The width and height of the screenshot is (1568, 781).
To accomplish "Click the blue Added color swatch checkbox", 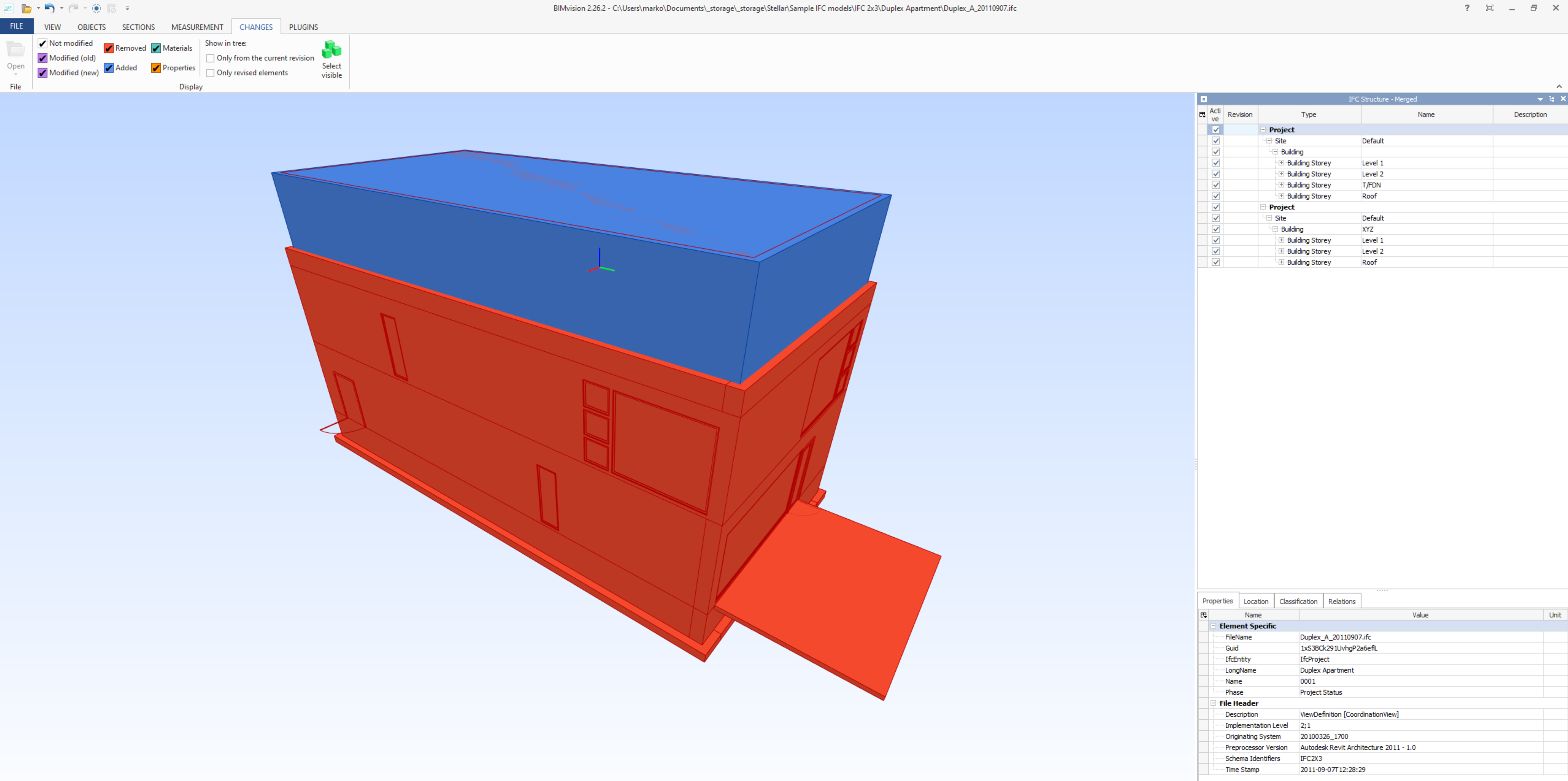I will pos(109,67).
